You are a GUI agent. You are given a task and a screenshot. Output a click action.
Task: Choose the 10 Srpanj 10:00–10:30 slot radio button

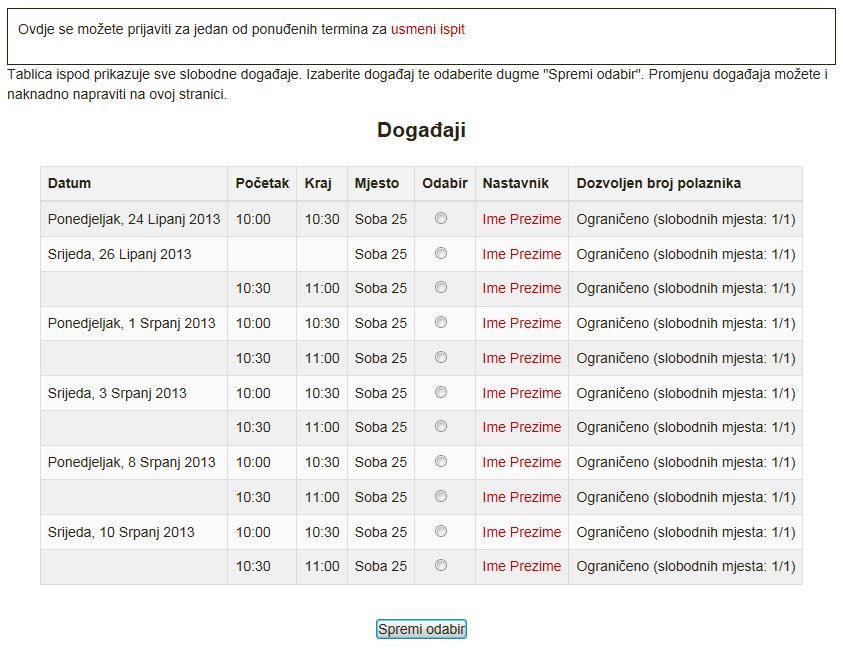point(441,531)
